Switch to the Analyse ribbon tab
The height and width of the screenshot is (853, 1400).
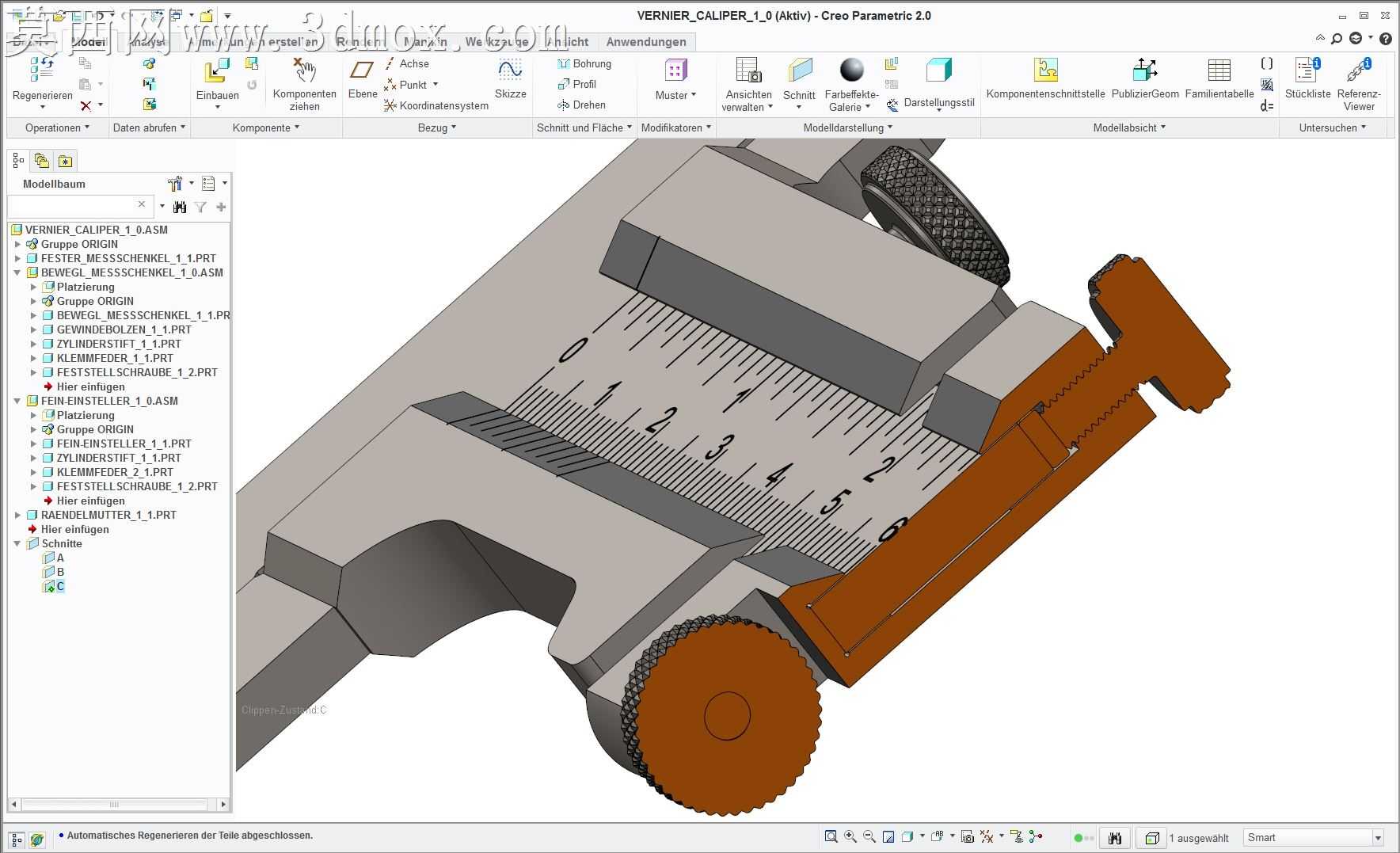pos(147,42)
